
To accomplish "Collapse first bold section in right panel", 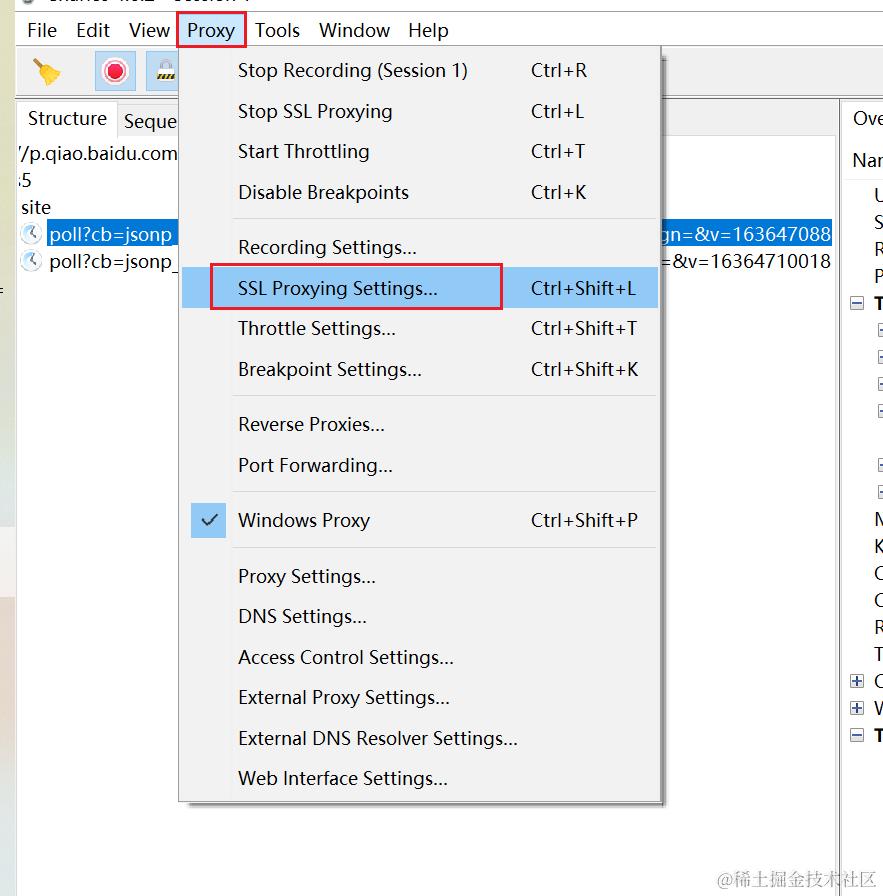I will [857, 303].
